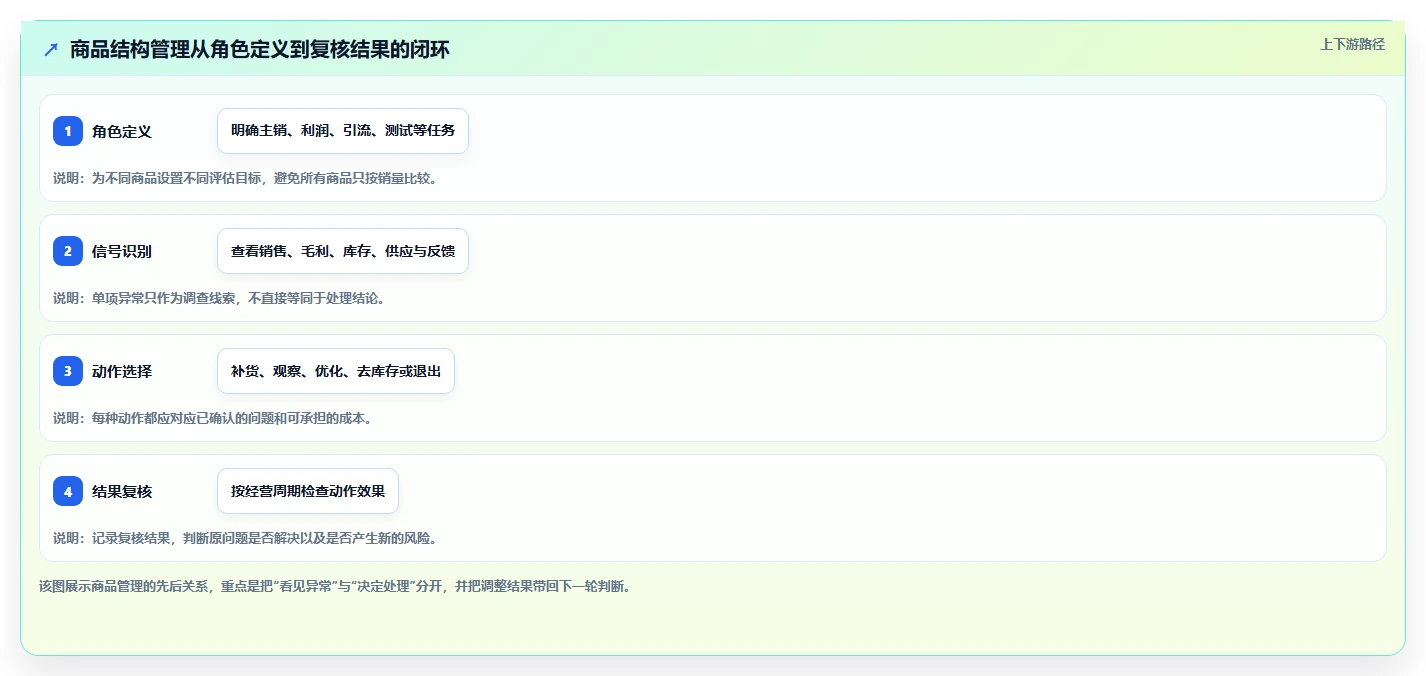Screen dimensions: 1426x676
Task: Click the title 商品结构管理从角色定义到复核结果的闭环
Action: (x=260, y=49)
